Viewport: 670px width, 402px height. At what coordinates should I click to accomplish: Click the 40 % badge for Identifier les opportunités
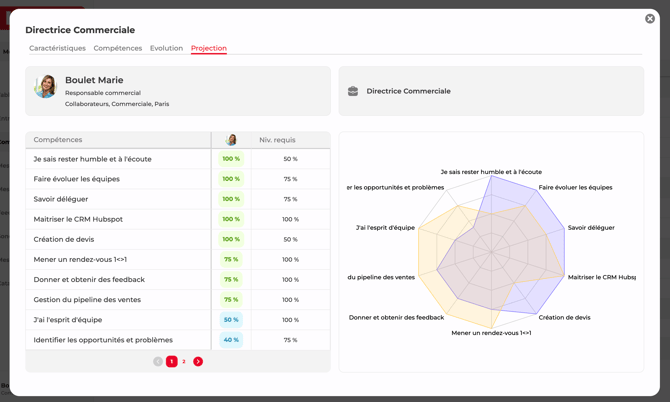coord(231,340)
